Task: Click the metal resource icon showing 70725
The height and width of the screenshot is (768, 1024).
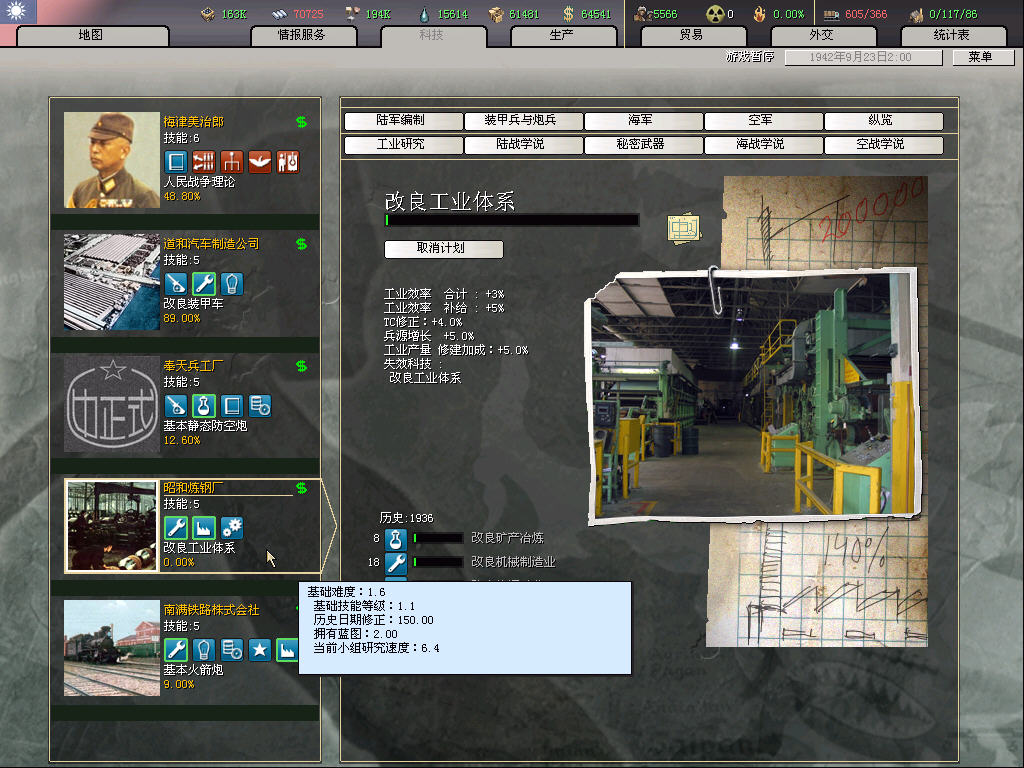Action: click(x=280, y=14)
